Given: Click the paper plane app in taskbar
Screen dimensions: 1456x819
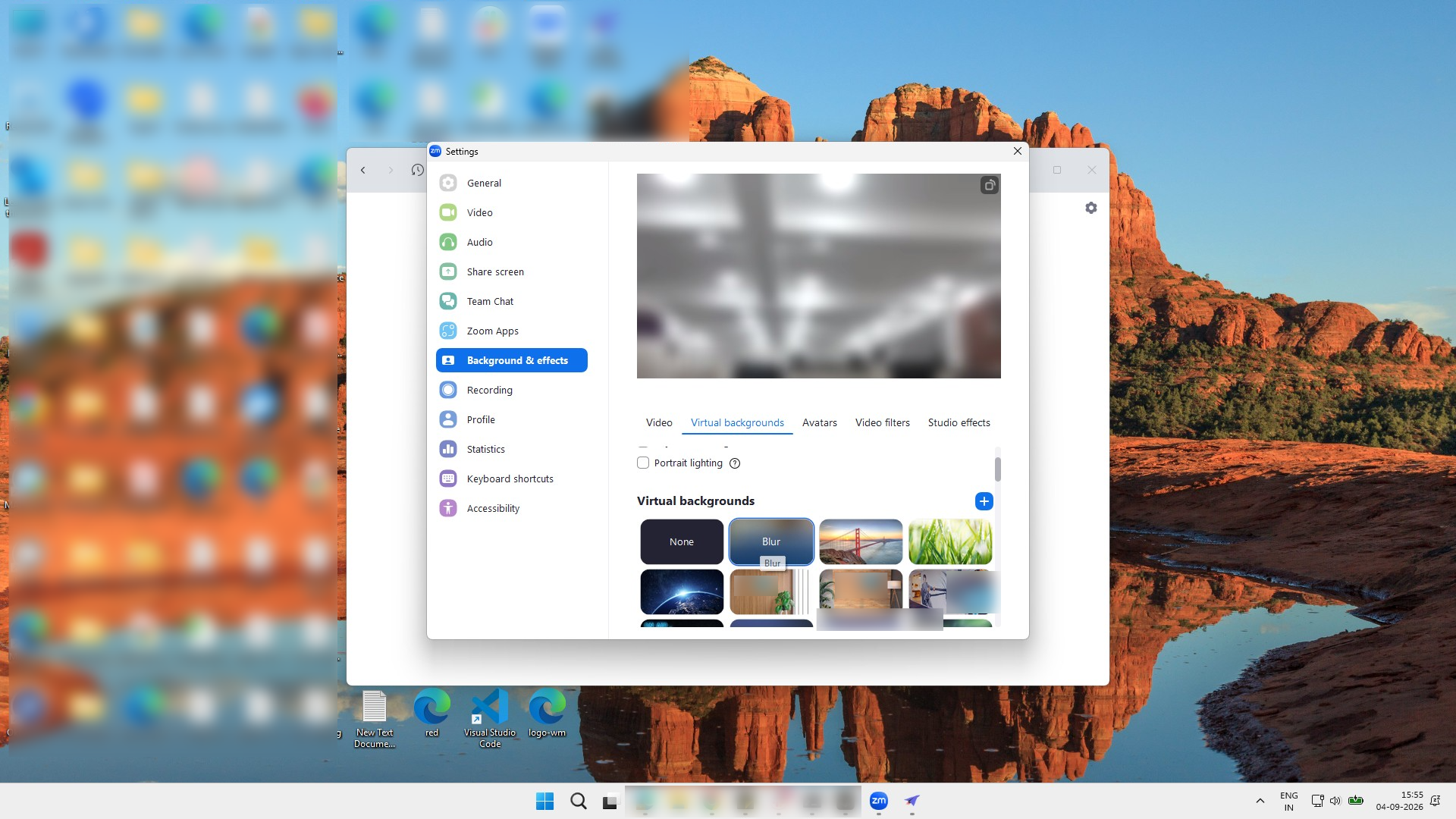Looking at the screenshot, I should pyautogui.click(x=912, y=801).
